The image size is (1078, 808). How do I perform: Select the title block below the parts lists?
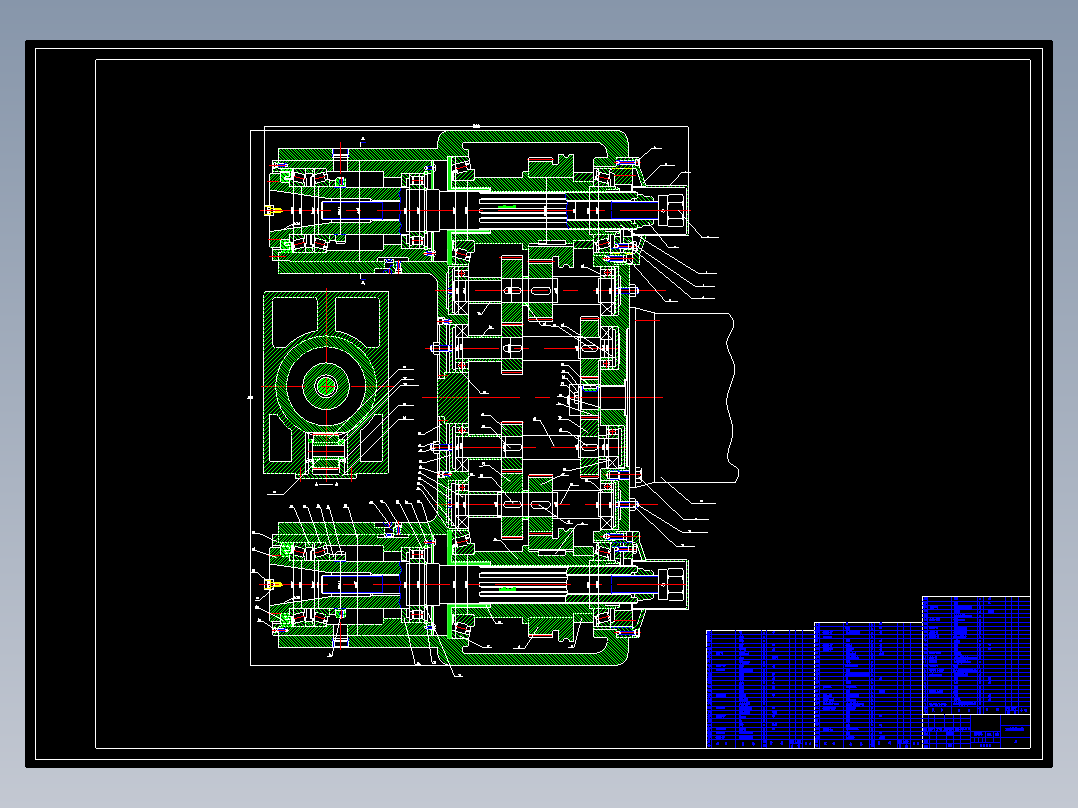click(976, 732)
